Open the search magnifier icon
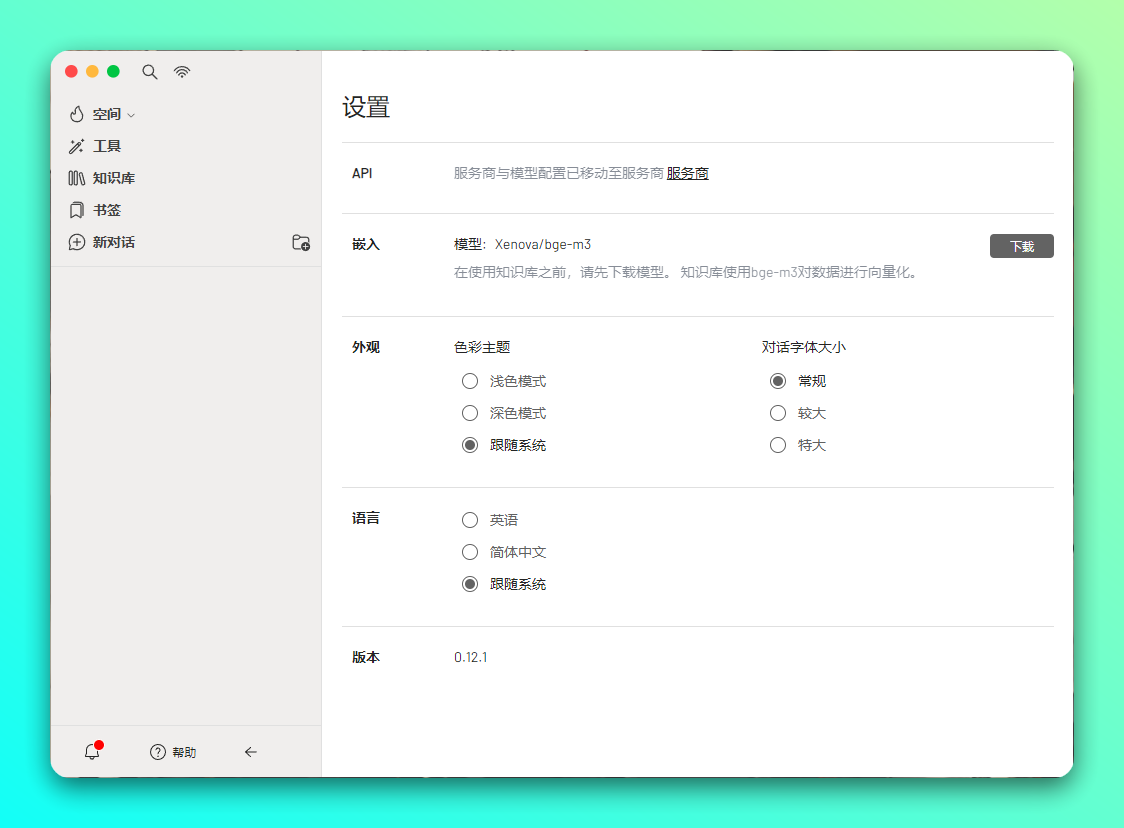Viewport: 1124px width, 828px height. pyautogui.click(x=149, y=72)
